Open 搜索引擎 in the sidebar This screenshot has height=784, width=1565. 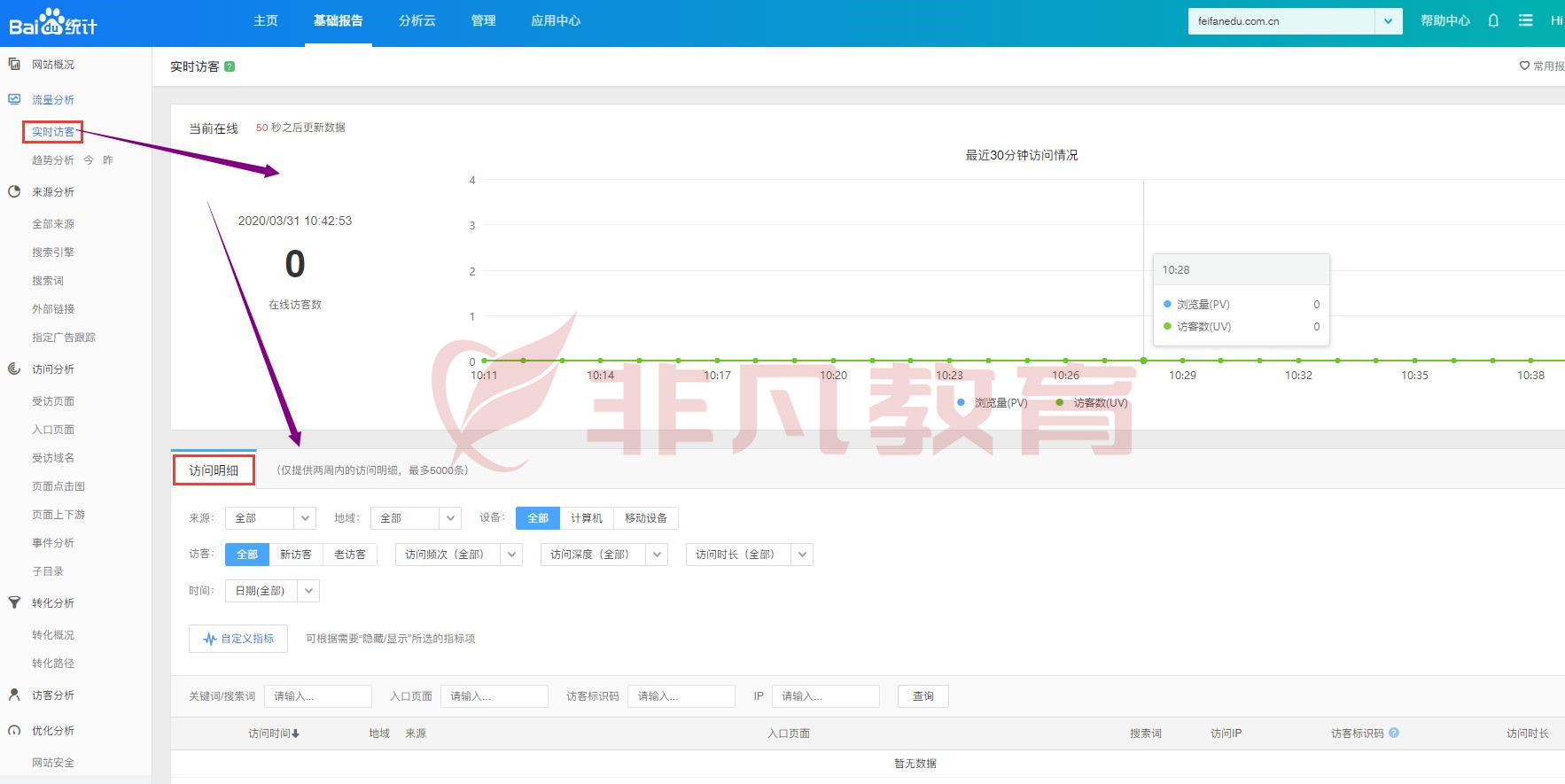tap(53, 252)
